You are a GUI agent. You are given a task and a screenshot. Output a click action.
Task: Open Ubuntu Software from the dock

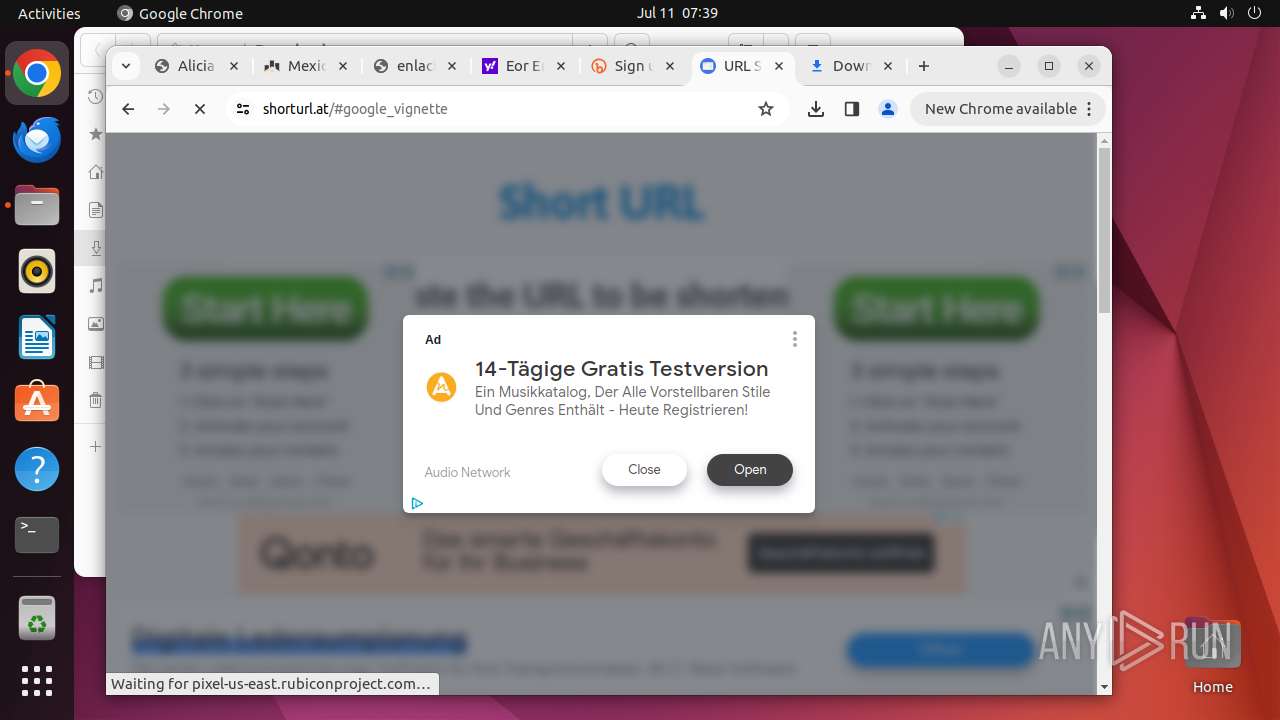tap(37, 403)
